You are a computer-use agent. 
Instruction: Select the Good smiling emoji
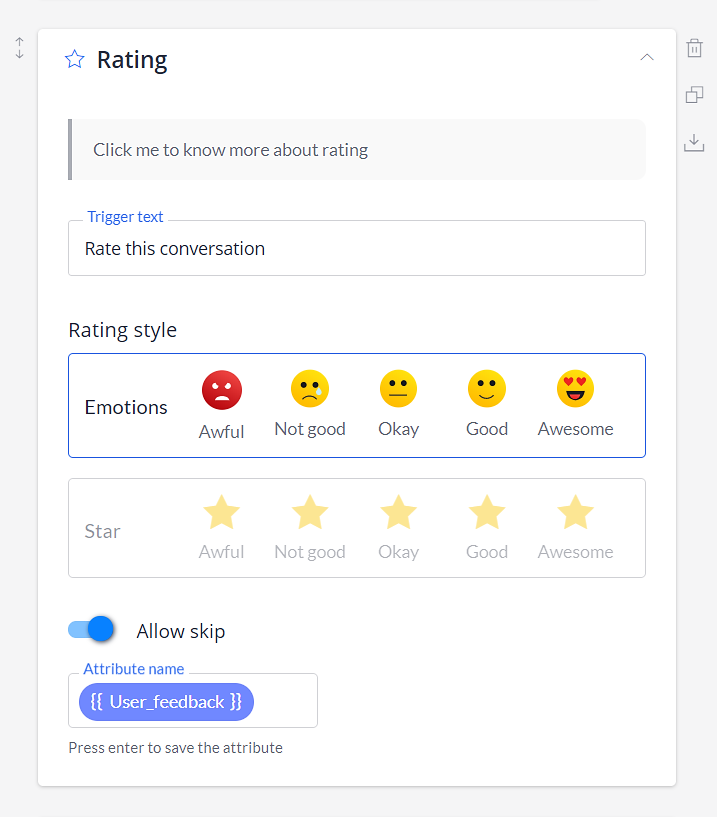coord(487,389)
